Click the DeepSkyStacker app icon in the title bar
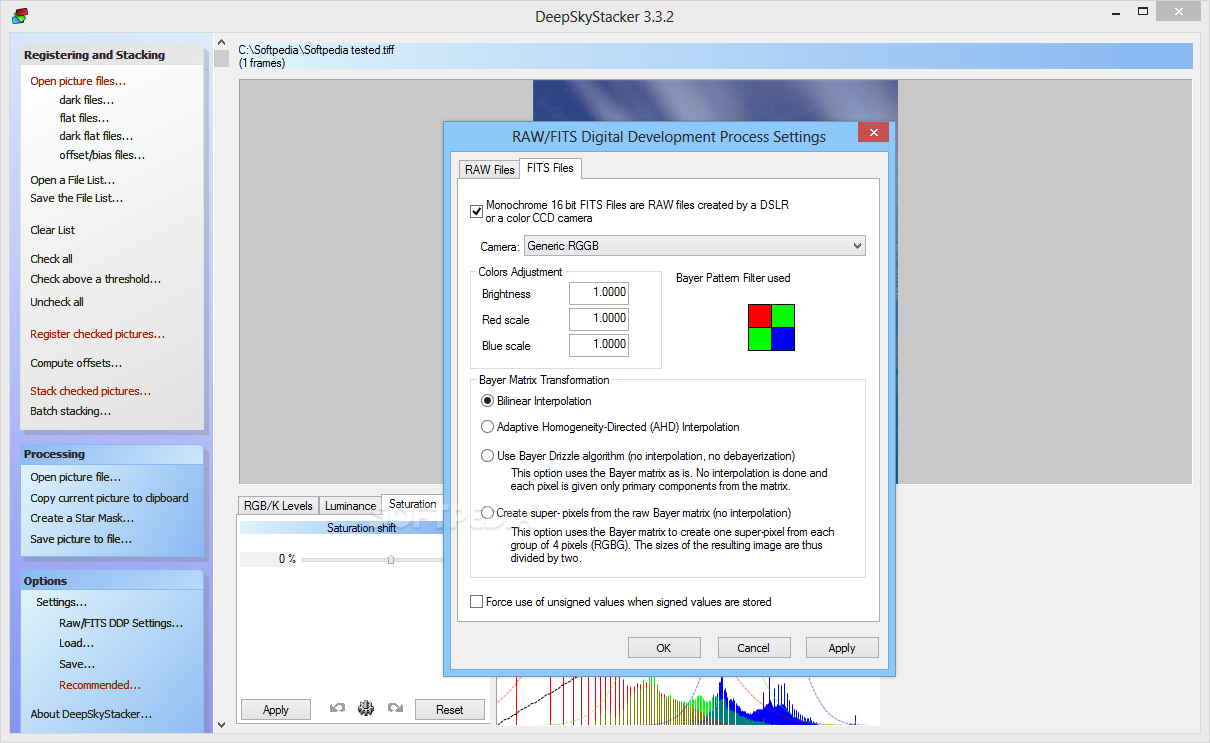1210x743 pixels. (19, 15)
